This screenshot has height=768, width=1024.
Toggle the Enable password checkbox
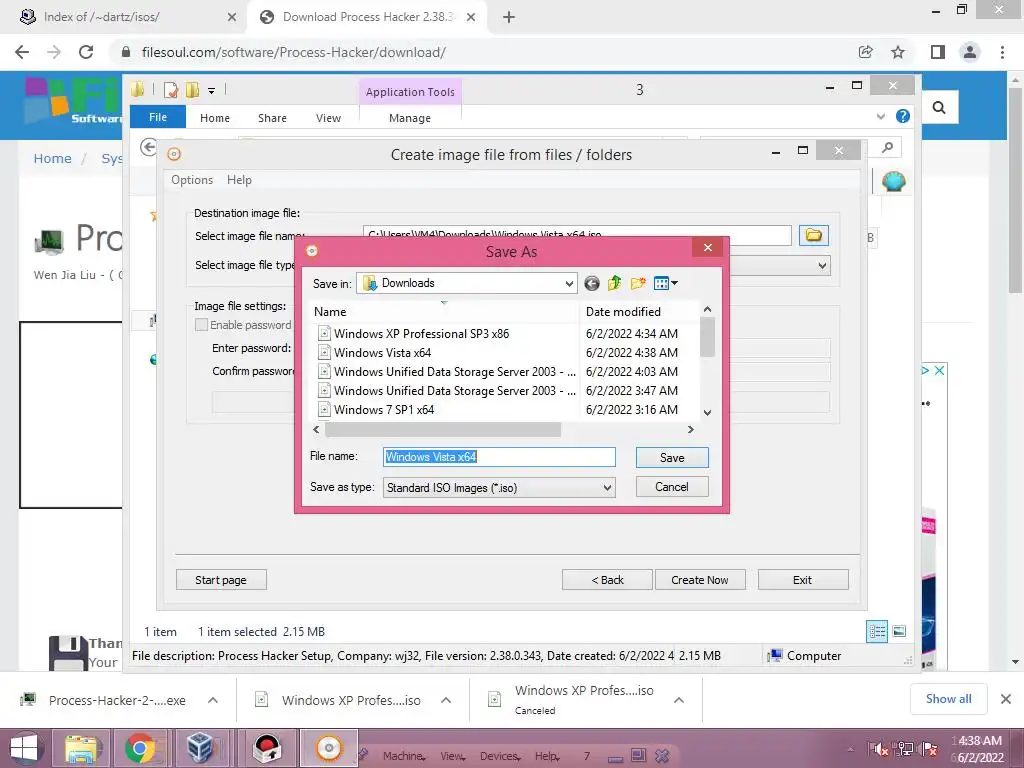(x=202, y=325)
